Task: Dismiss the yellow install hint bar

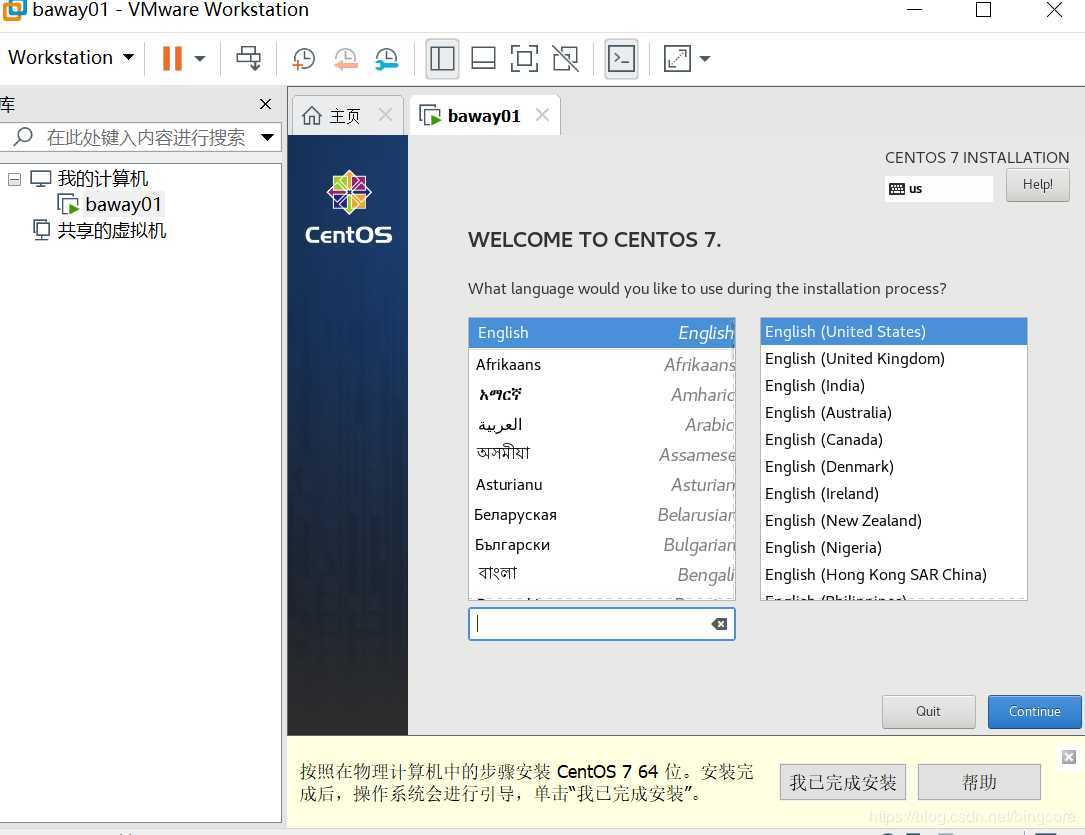Action: coord(1068,757)
